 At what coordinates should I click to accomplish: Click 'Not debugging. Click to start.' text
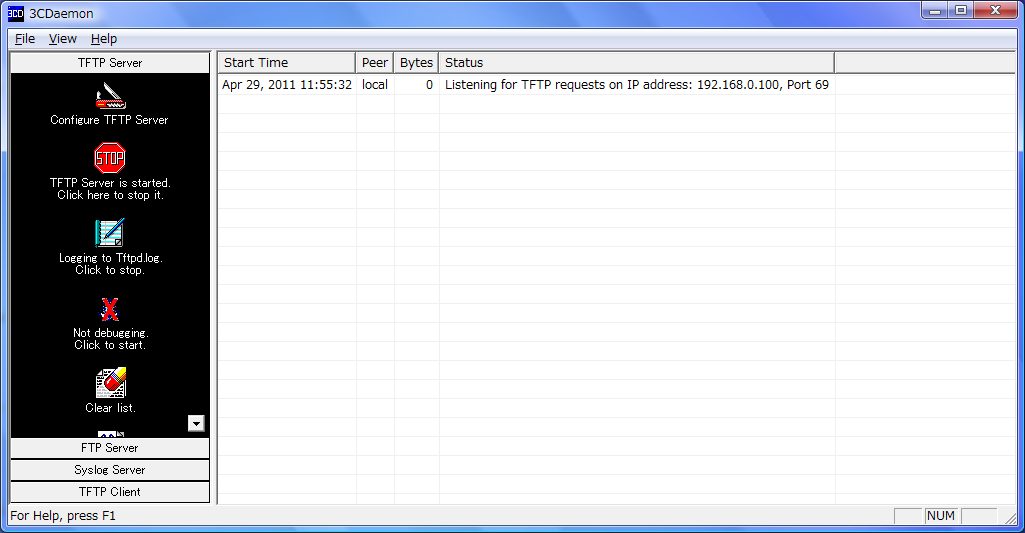[110, 339]
